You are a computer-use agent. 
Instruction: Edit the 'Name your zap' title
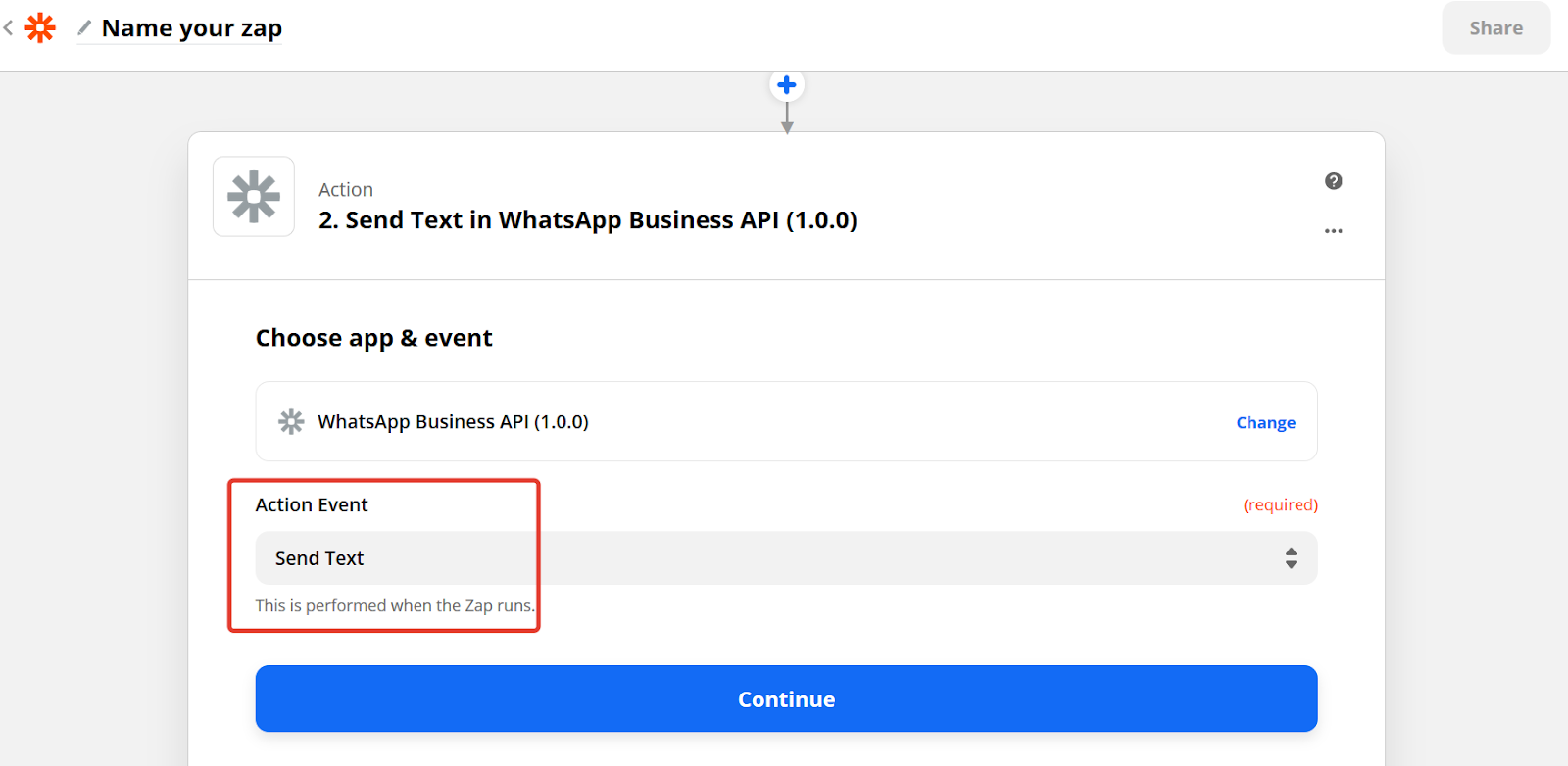pyautogui.click(x=192, y=28)
